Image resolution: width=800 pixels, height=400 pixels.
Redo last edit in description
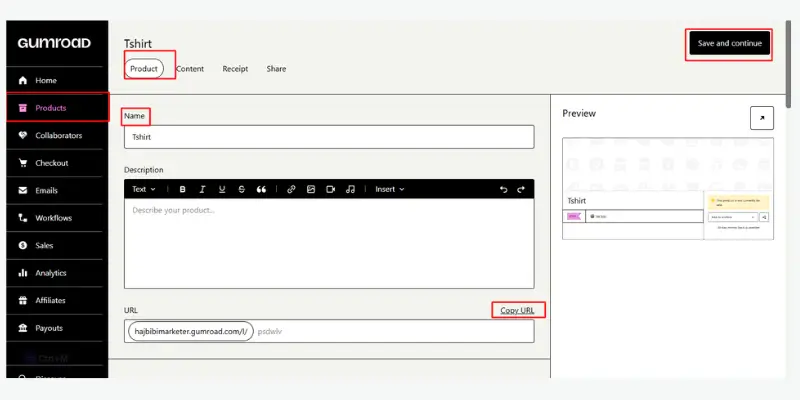(521, 189)
